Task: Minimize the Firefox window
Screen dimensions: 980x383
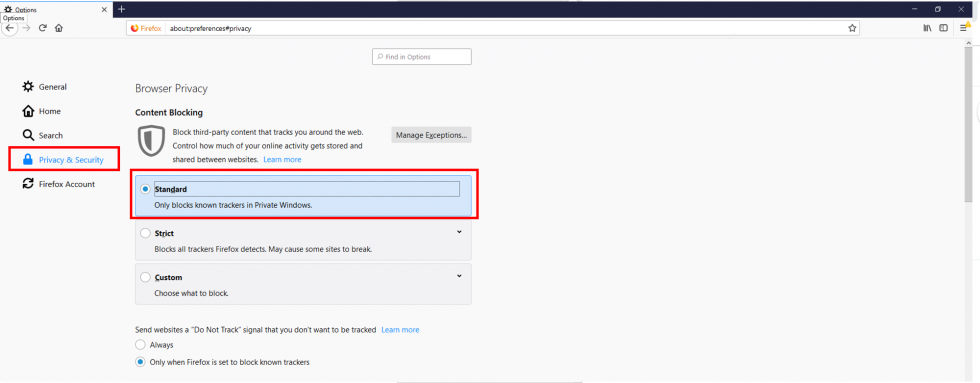Action: 914,9
